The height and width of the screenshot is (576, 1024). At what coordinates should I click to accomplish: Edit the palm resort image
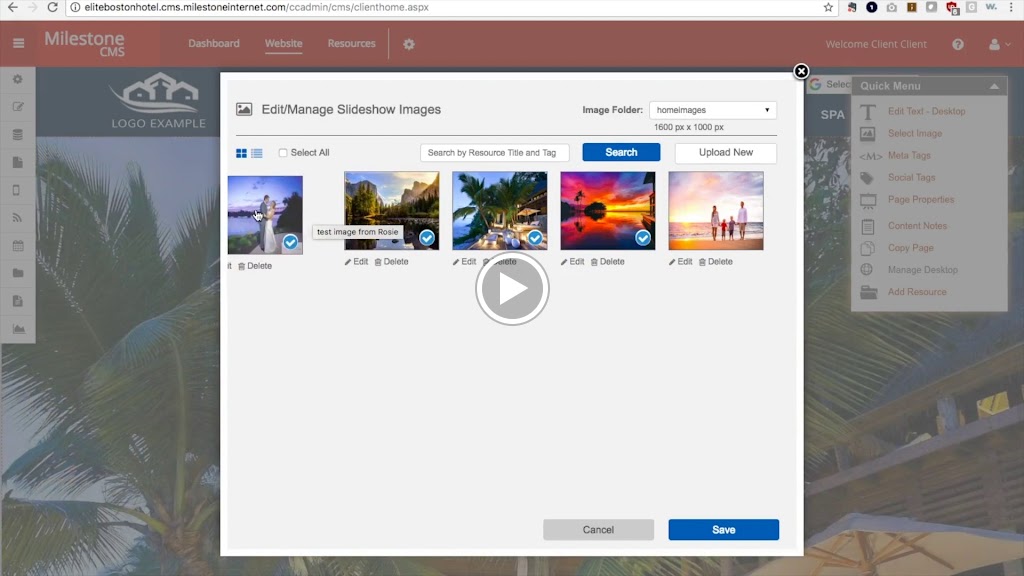click(464, 262)
